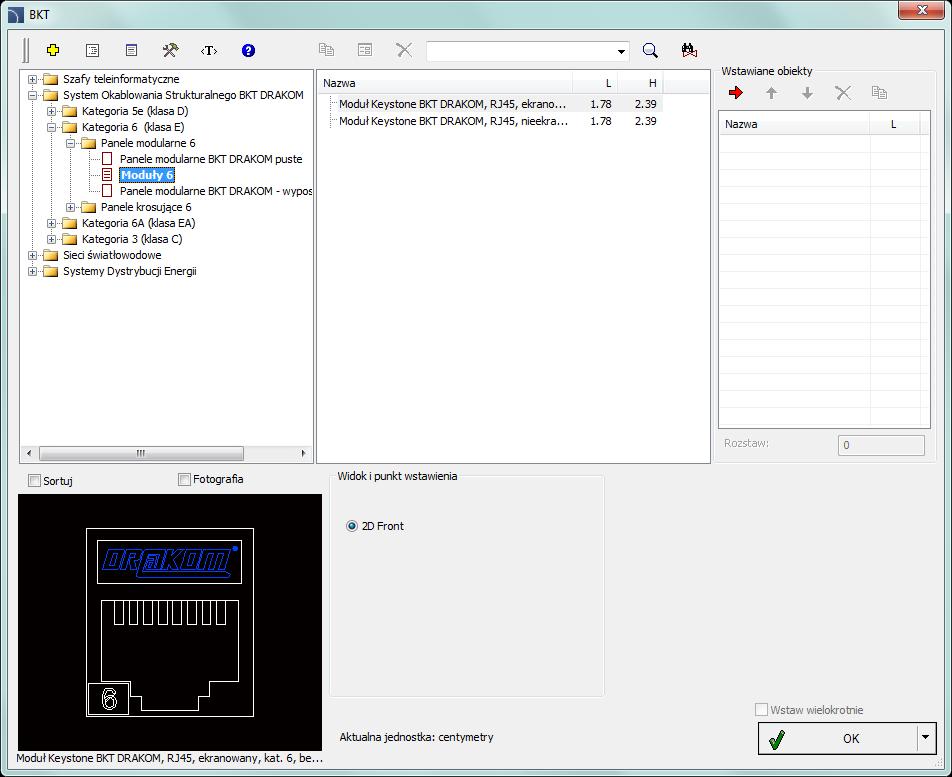The image size is (952, 777).
Task: Click L header in Wstawiane obiekty list
Action: [894, 124]
